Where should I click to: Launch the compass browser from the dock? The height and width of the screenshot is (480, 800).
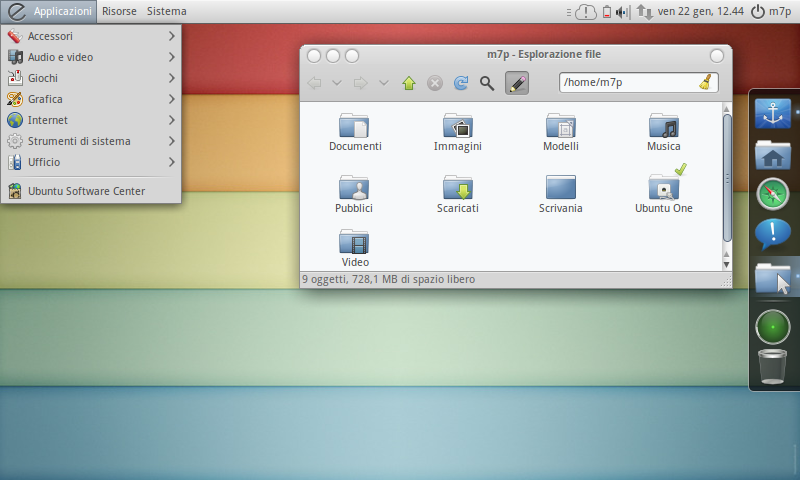(x=773, y=194)
